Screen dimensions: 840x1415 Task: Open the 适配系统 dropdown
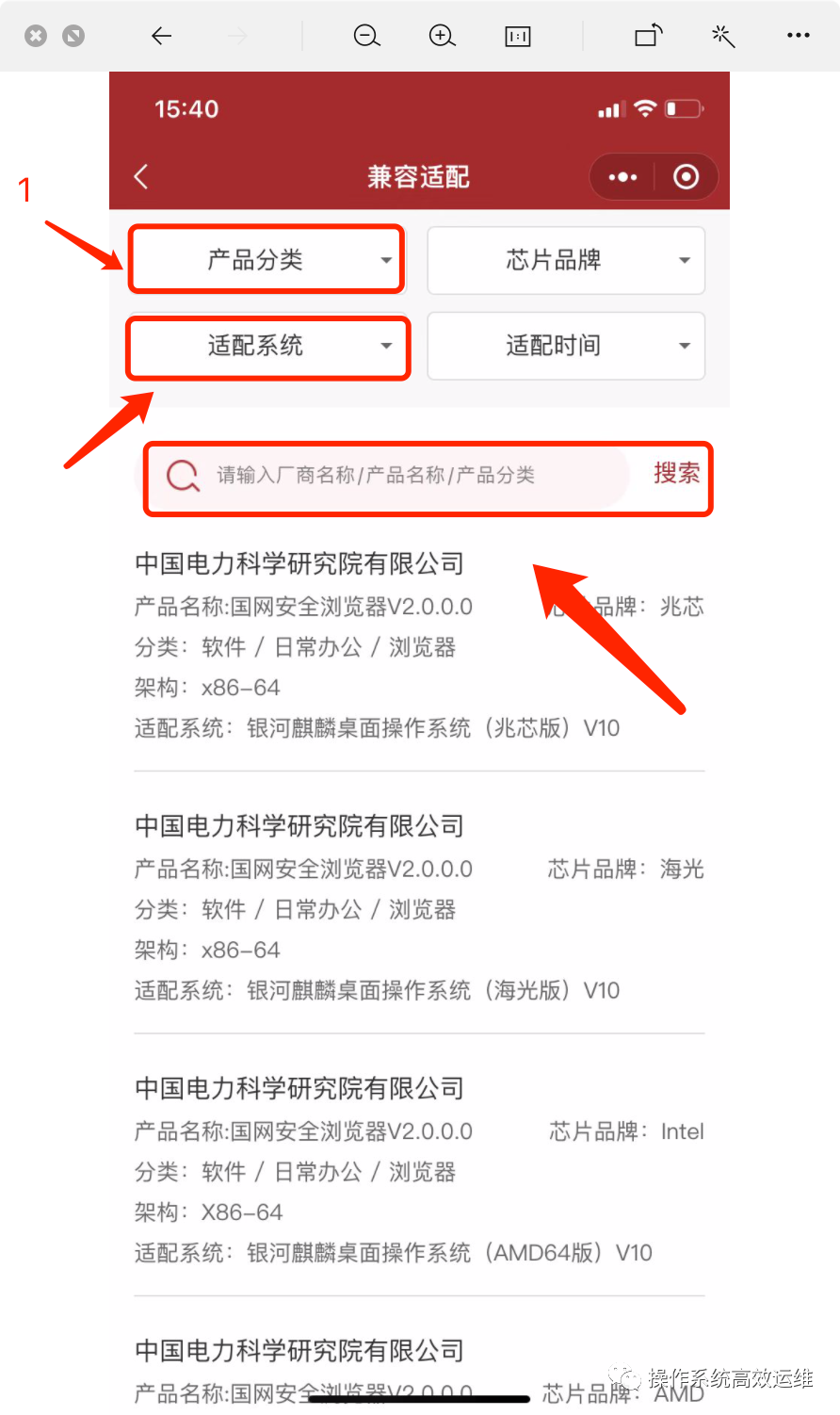267,346
